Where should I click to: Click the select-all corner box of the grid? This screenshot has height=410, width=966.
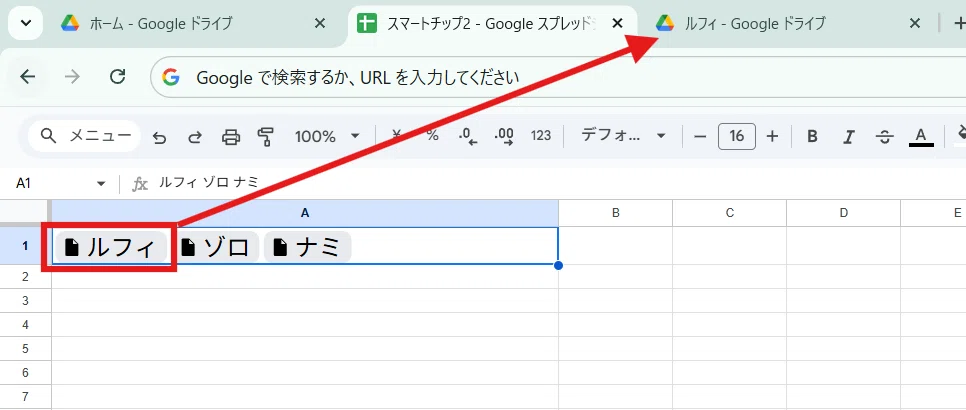coord(25,213)
